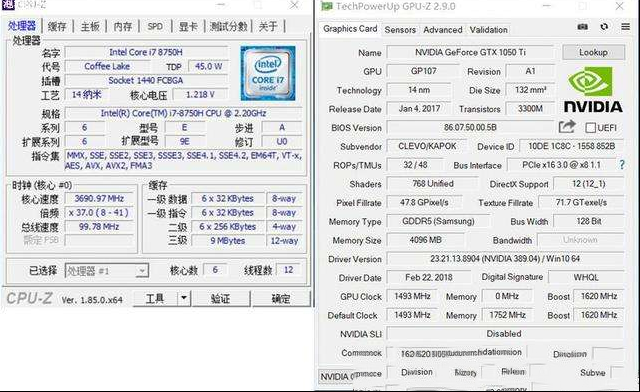640x392 pixels.
Task: Click the BIOS Version field 86.07.50.00.5B
Action: (470, 127)
